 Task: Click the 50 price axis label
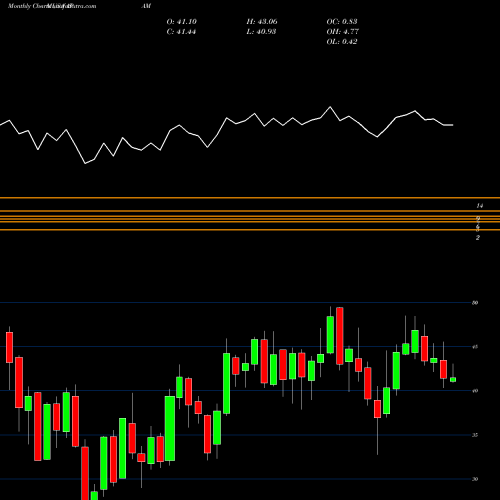pyautogui.click(x=475, y=303)
